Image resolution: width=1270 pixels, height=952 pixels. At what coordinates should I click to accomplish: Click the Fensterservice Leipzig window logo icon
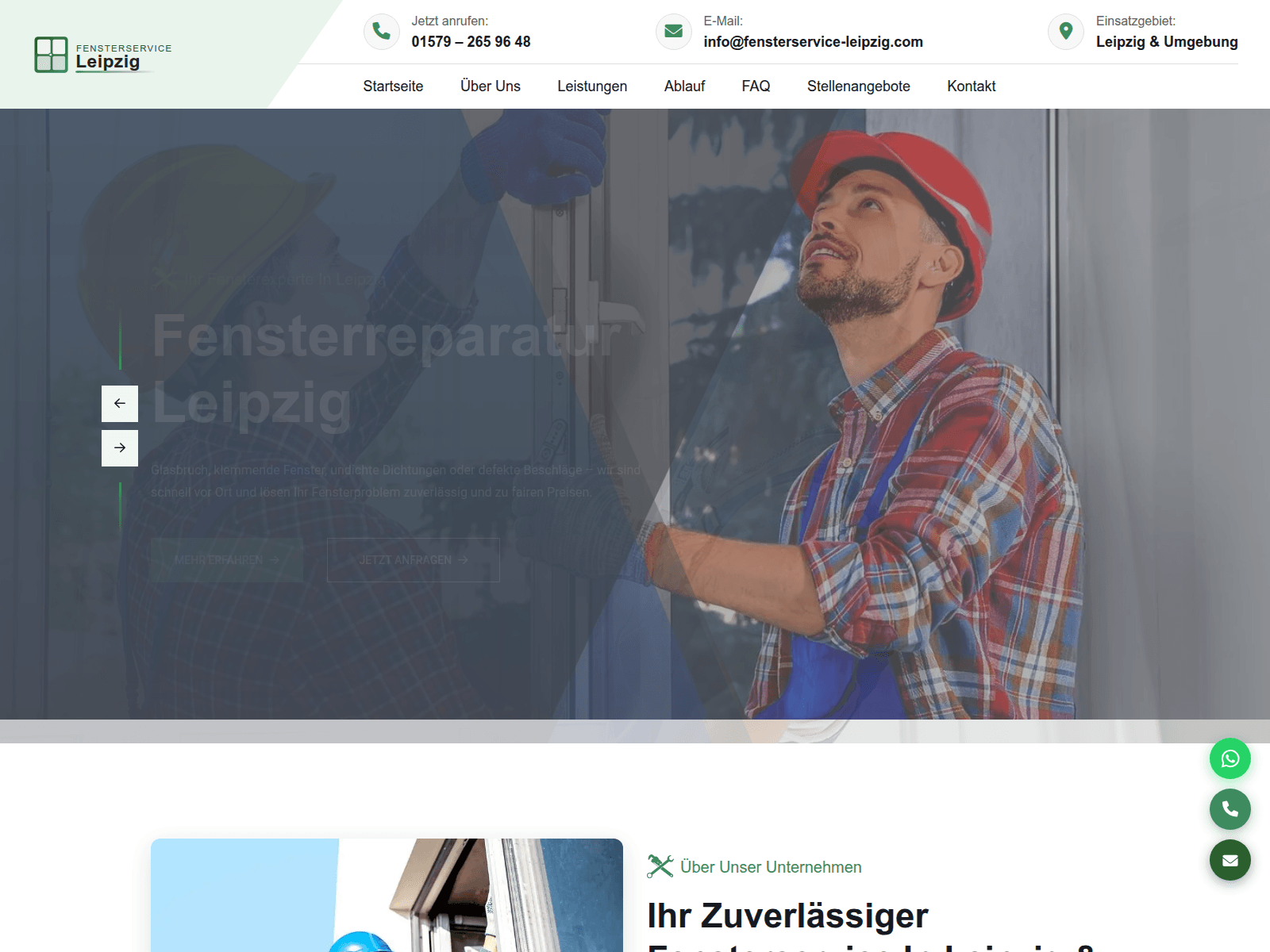click(x=51, y=55)
